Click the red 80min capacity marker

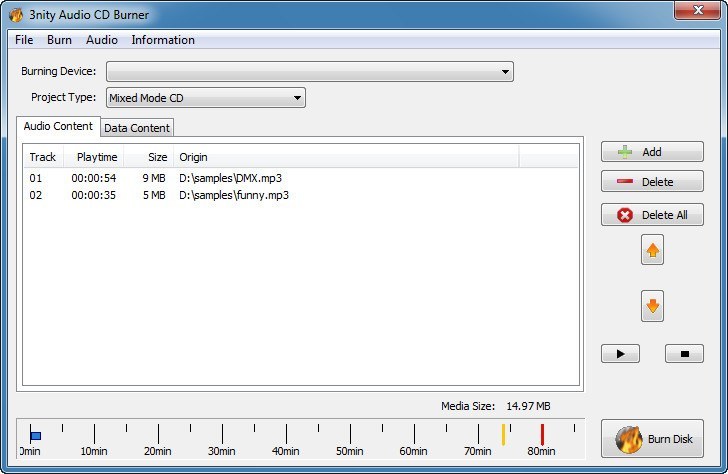click(x=542, y=435)
